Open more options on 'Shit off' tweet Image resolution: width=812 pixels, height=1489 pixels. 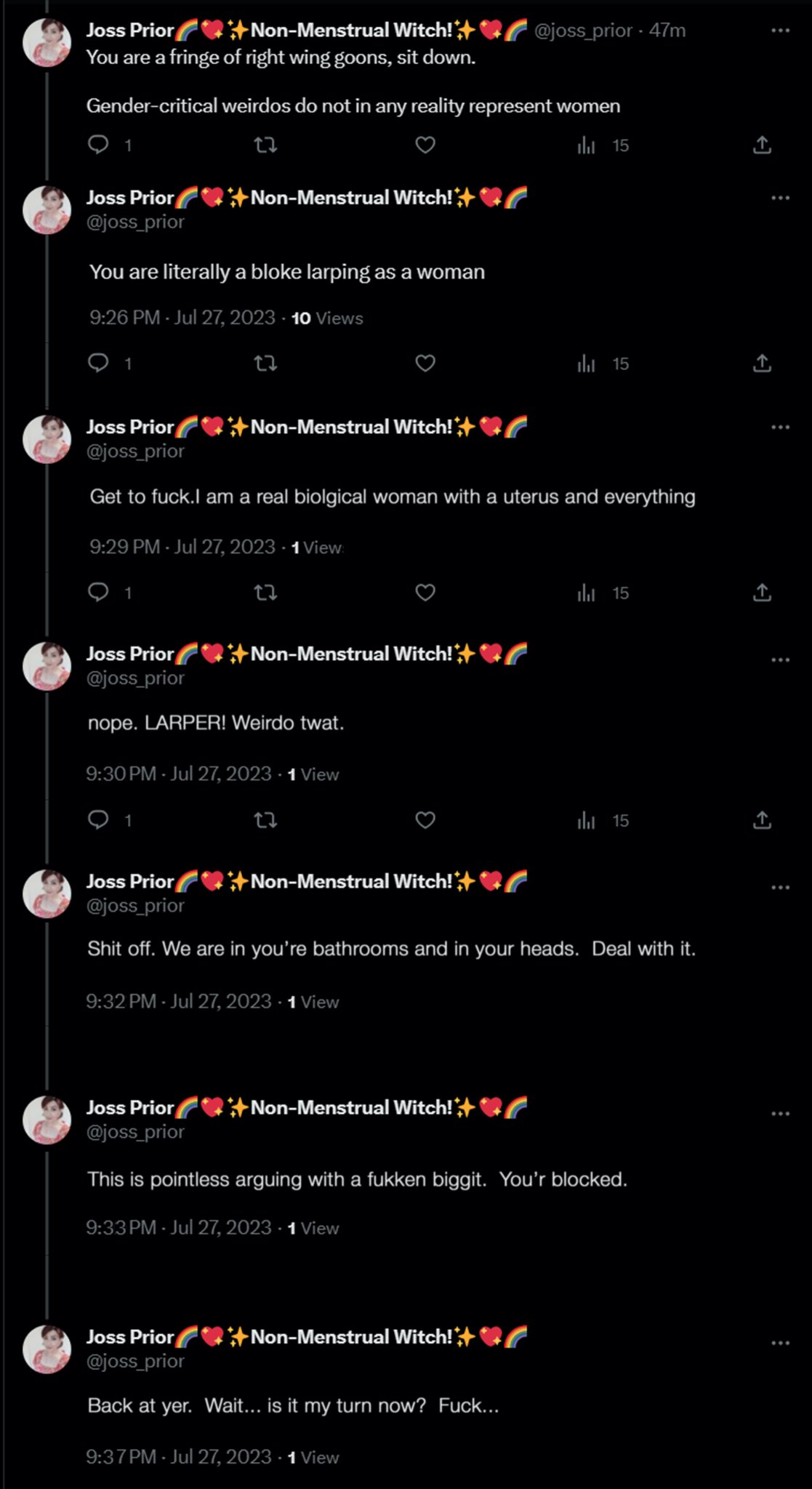[x=780, y=887]
